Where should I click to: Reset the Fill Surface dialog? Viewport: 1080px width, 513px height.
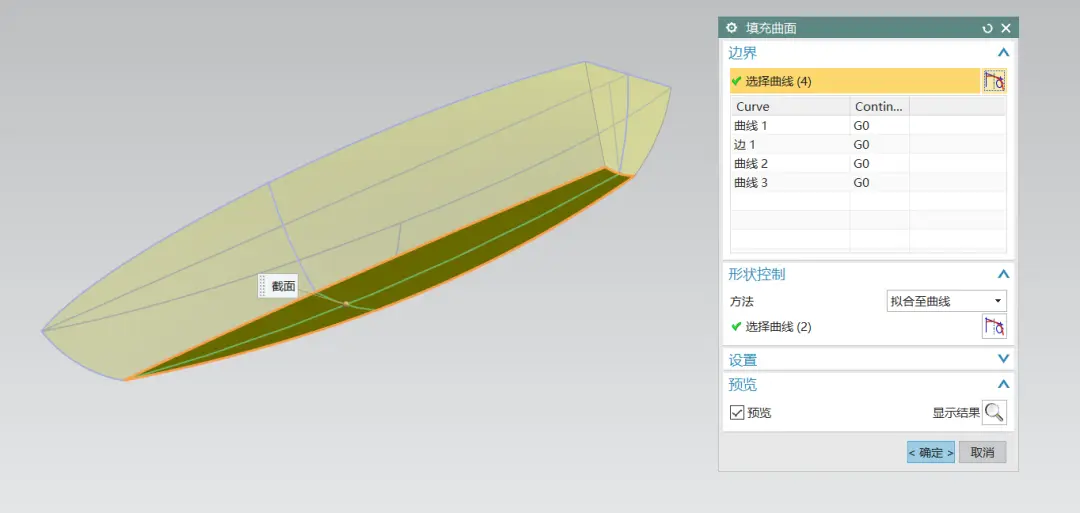[988, 28]
